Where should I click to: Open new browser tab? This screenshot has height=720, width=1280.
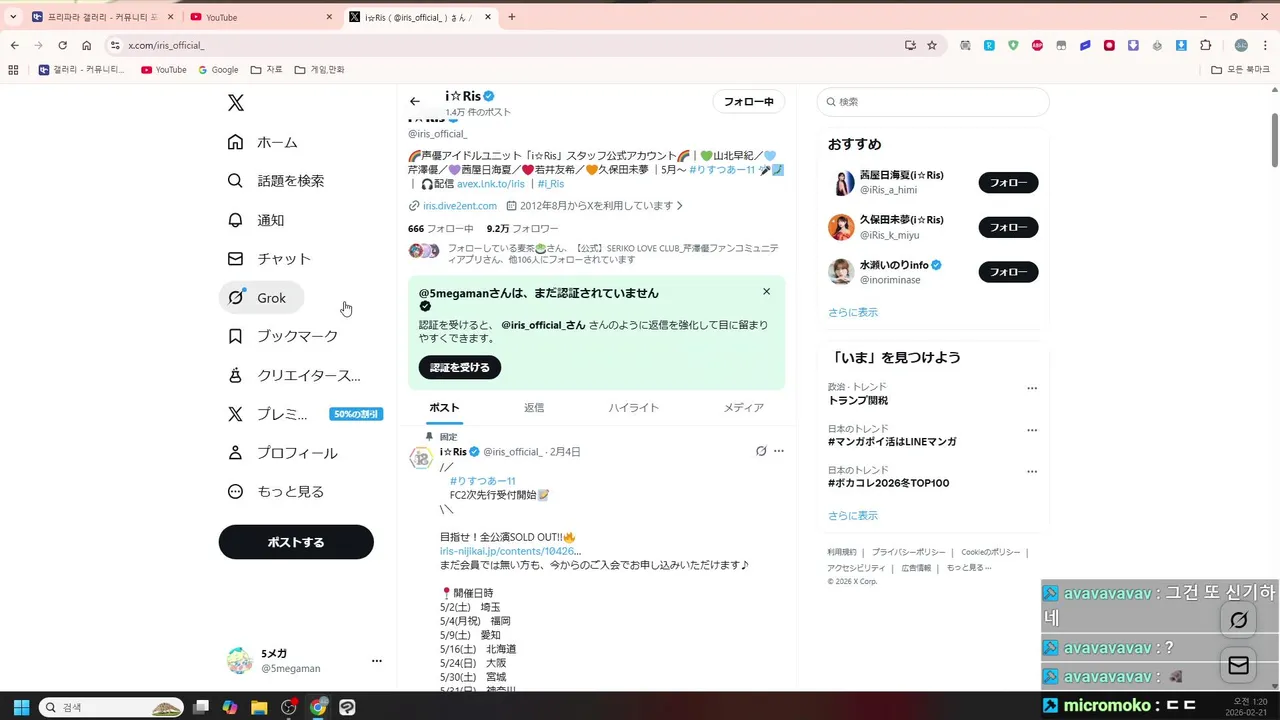(512, 17)
